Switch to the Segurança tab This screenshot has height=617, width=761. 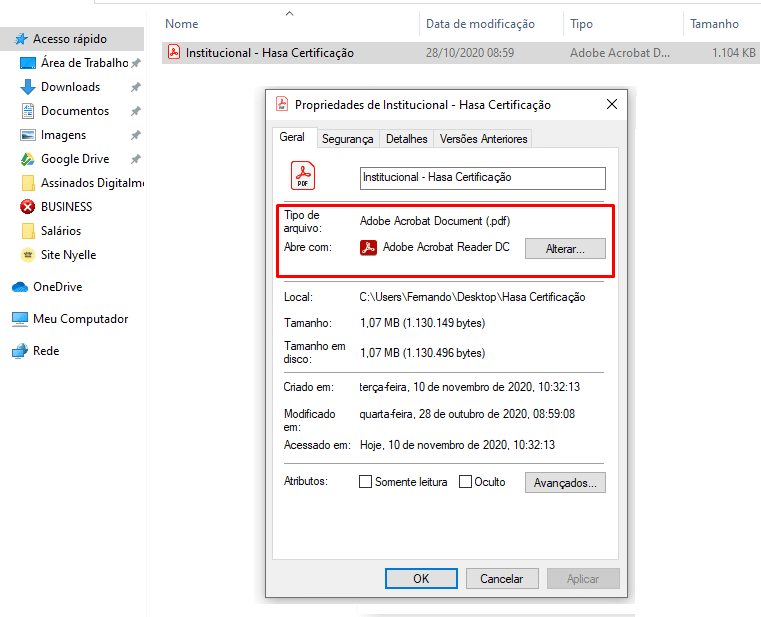(347, 139)
